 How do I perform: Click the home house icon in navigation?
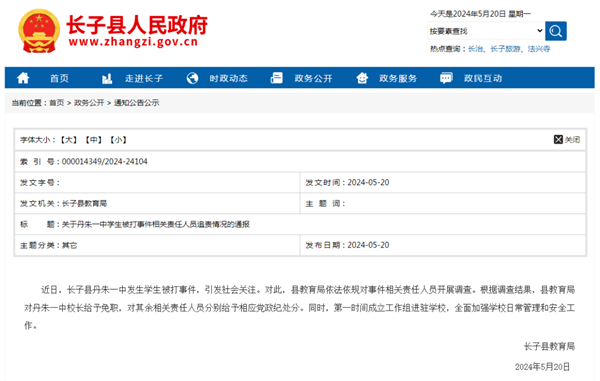[23, 78]
